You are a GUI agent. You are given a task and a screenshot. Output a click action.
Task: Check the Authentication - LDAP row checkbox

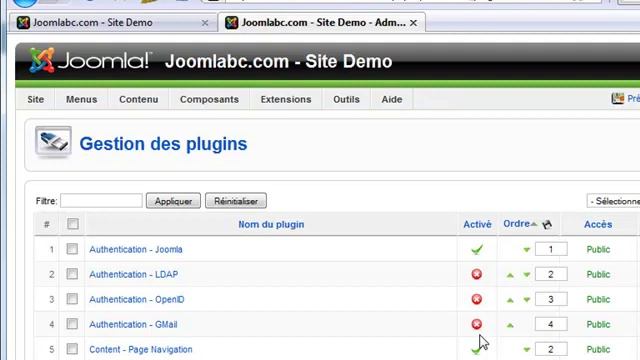pos(72,274)
